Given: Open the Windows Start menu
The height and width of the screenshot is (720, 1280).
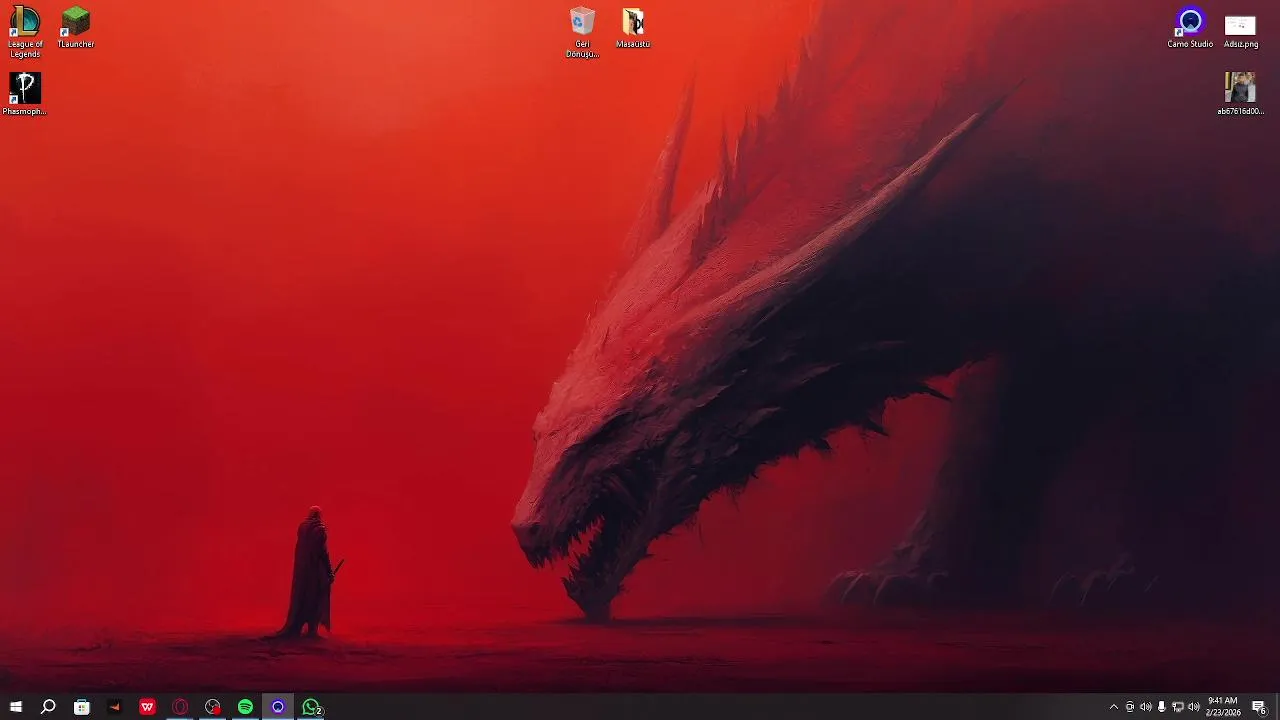Looking at the screenshot, I should 16,707.
